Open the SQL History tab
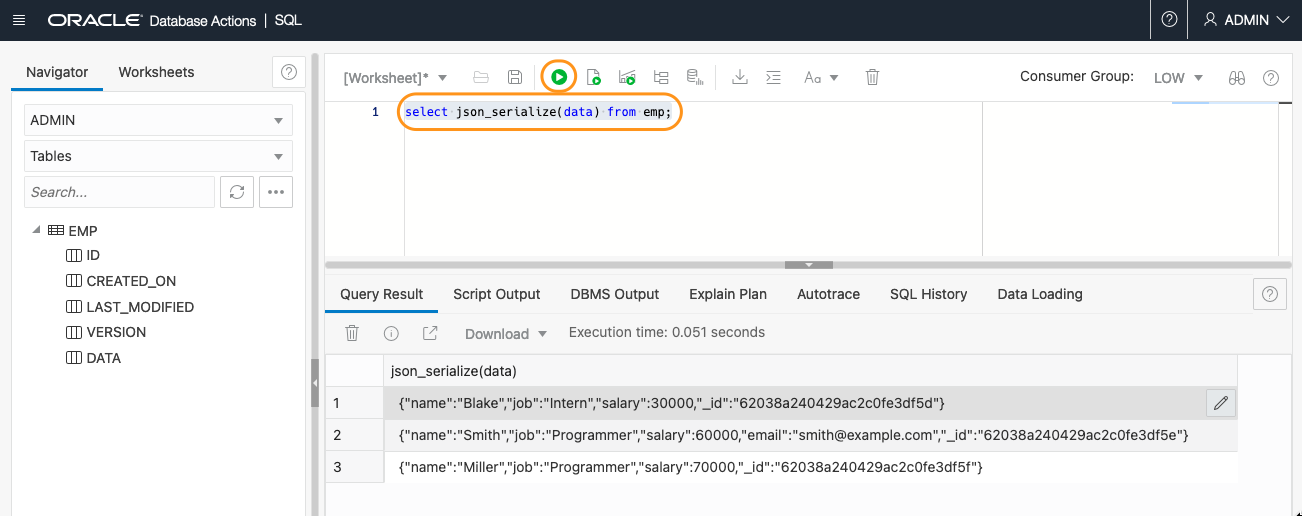This screenshot has width=1302, height=516. (x=928, y=294)
